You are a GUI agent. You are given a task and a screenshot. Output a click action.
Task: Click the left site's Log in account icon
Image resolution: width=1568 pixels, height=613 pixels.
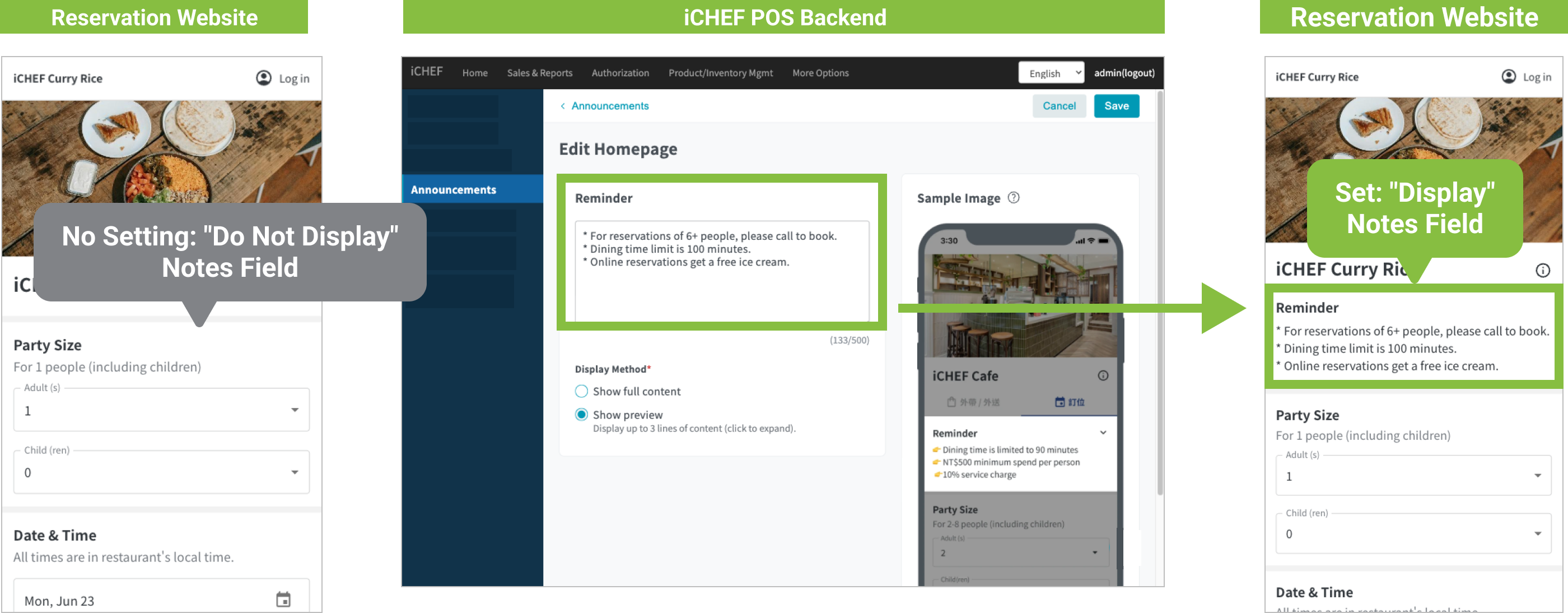(264, 78)
